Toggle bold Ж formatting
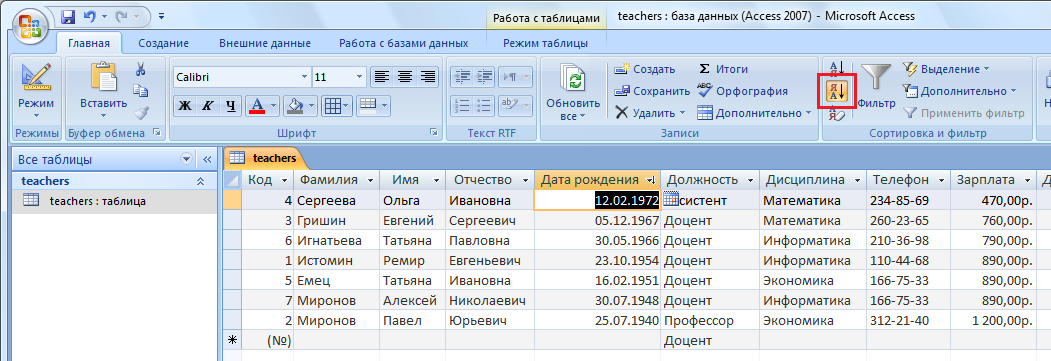Viewport: 1051px width, 361px height. [185, 105]
